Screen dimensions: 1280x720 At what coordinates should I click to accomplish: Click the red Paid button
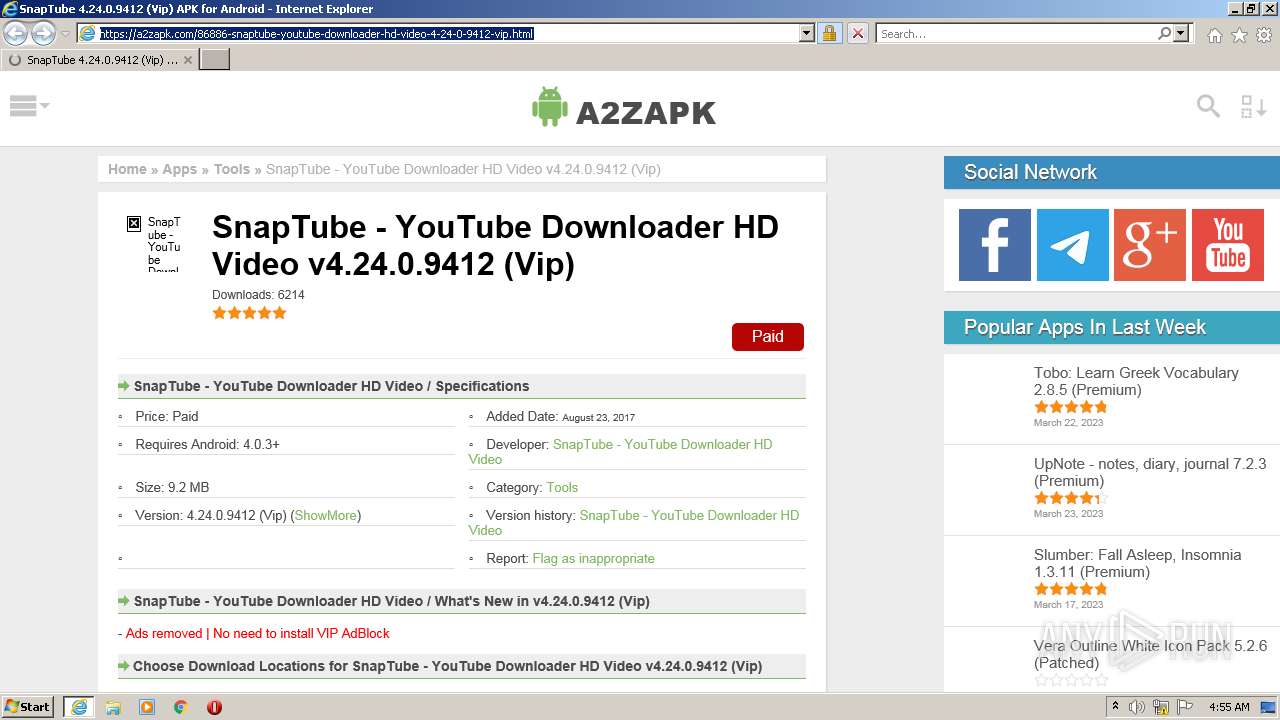point(768,337)
